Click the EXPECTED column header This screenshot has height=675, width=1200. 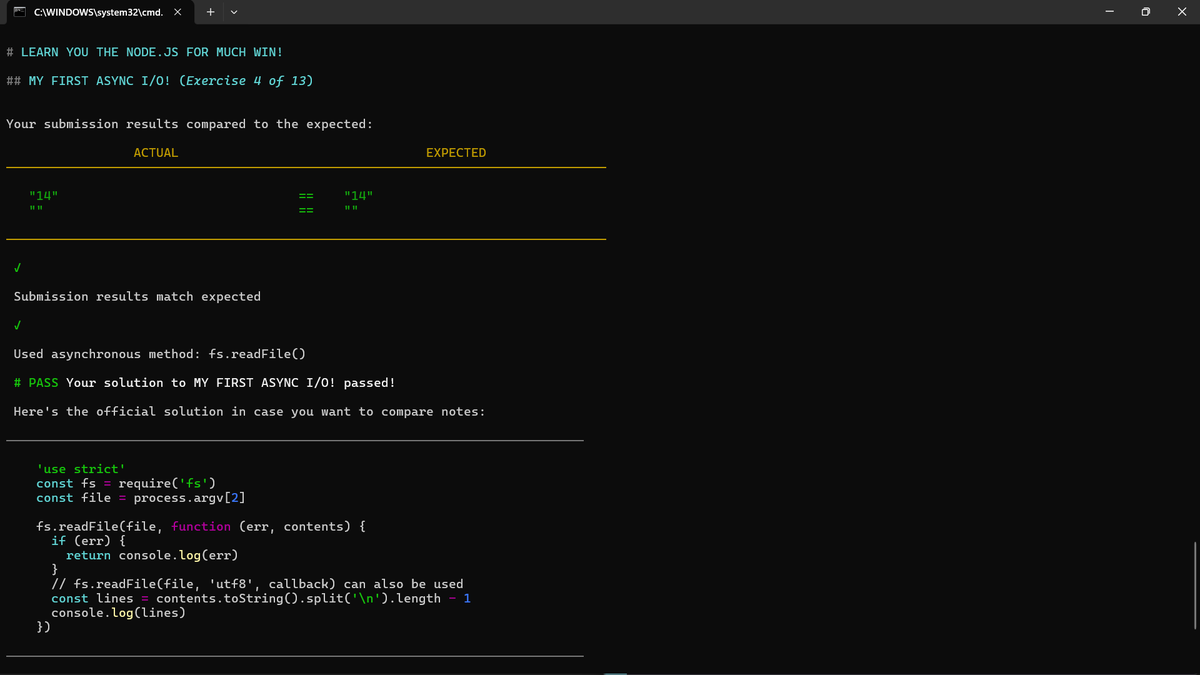coord(456,153)
